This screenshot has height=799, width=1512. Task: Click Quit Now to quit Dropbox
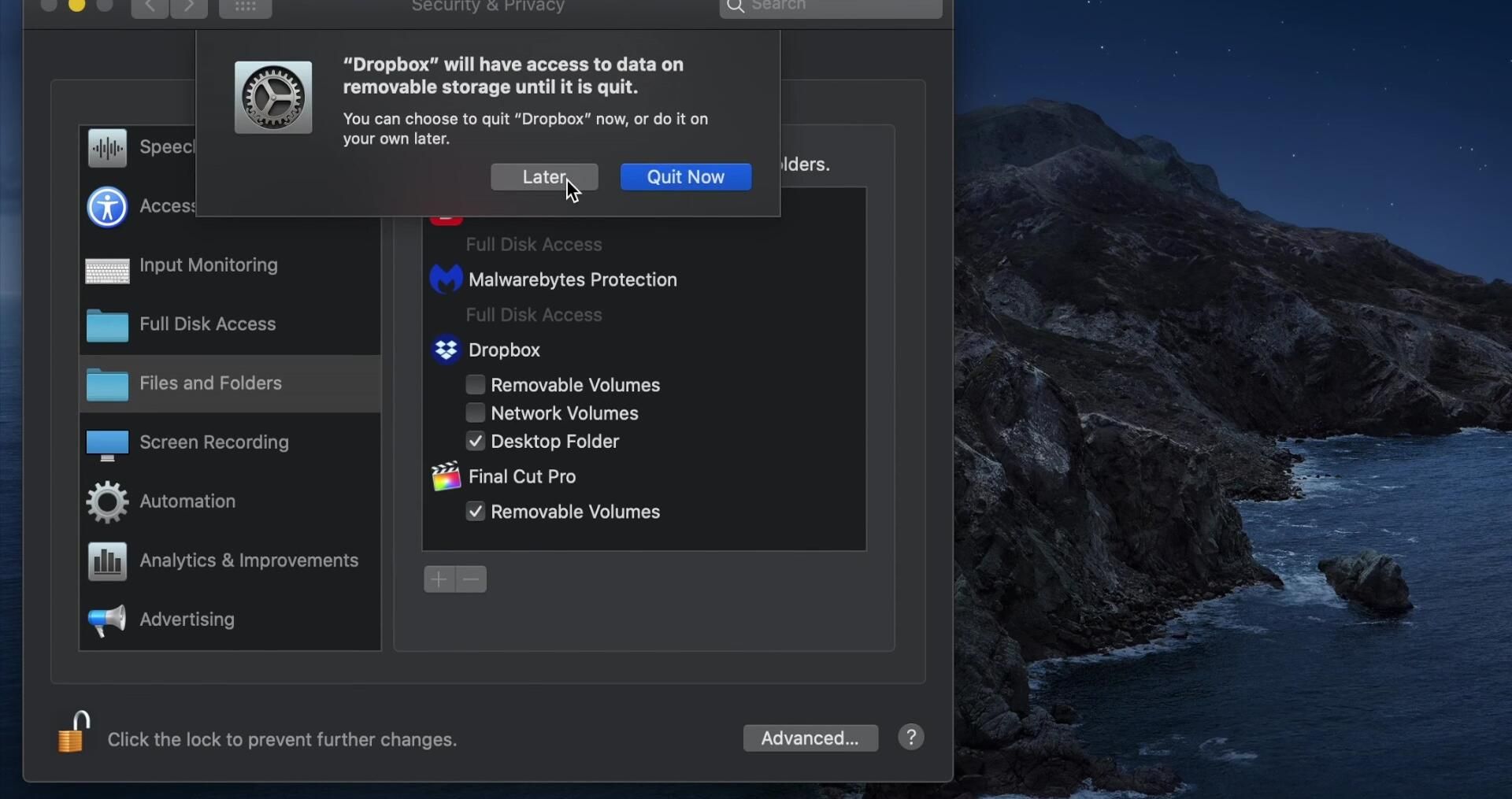pyautogui.click(x=686, y=177)
